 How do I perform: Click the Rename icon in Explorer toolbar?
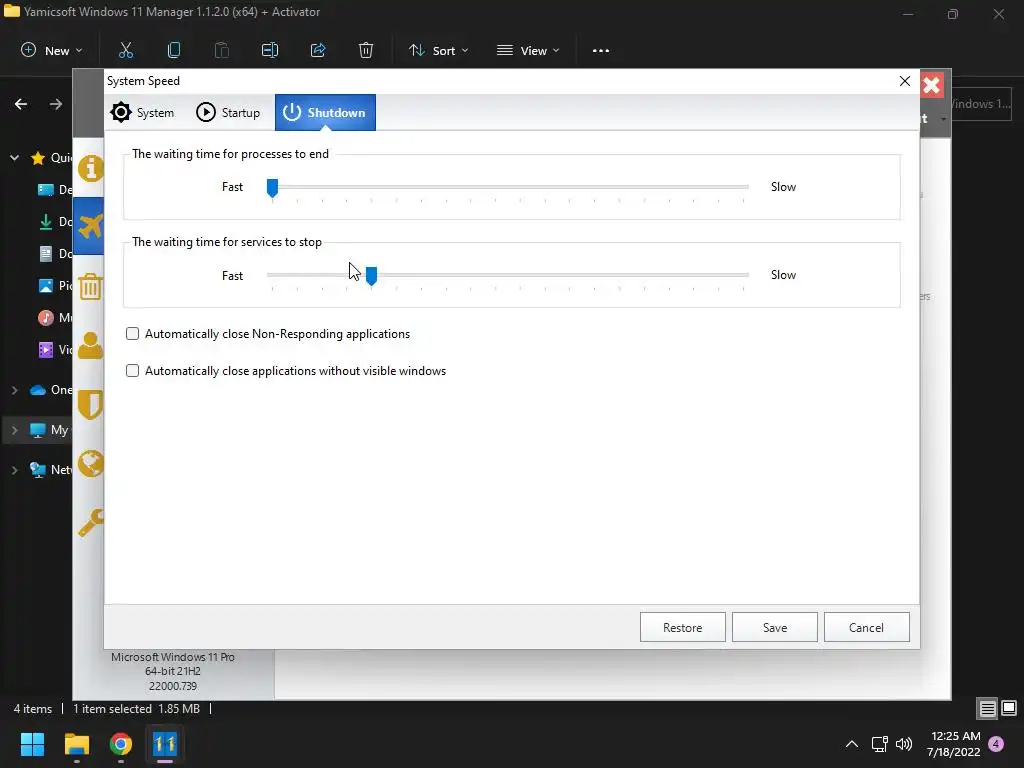pyautogui.click(x=270, y=50)
